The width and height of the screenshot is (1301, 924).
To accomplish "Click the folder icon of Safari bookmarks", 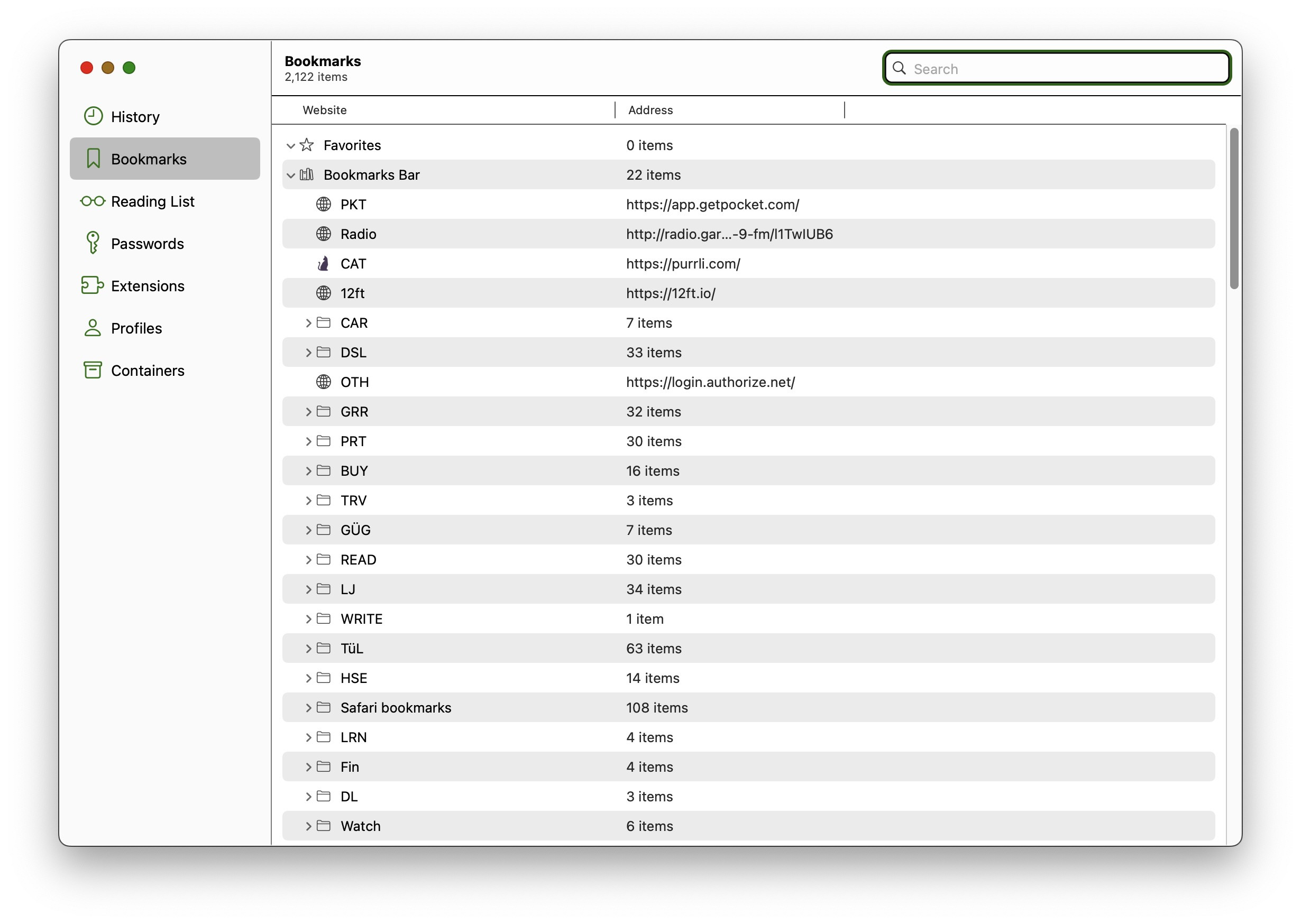I will tap(323, 707).
